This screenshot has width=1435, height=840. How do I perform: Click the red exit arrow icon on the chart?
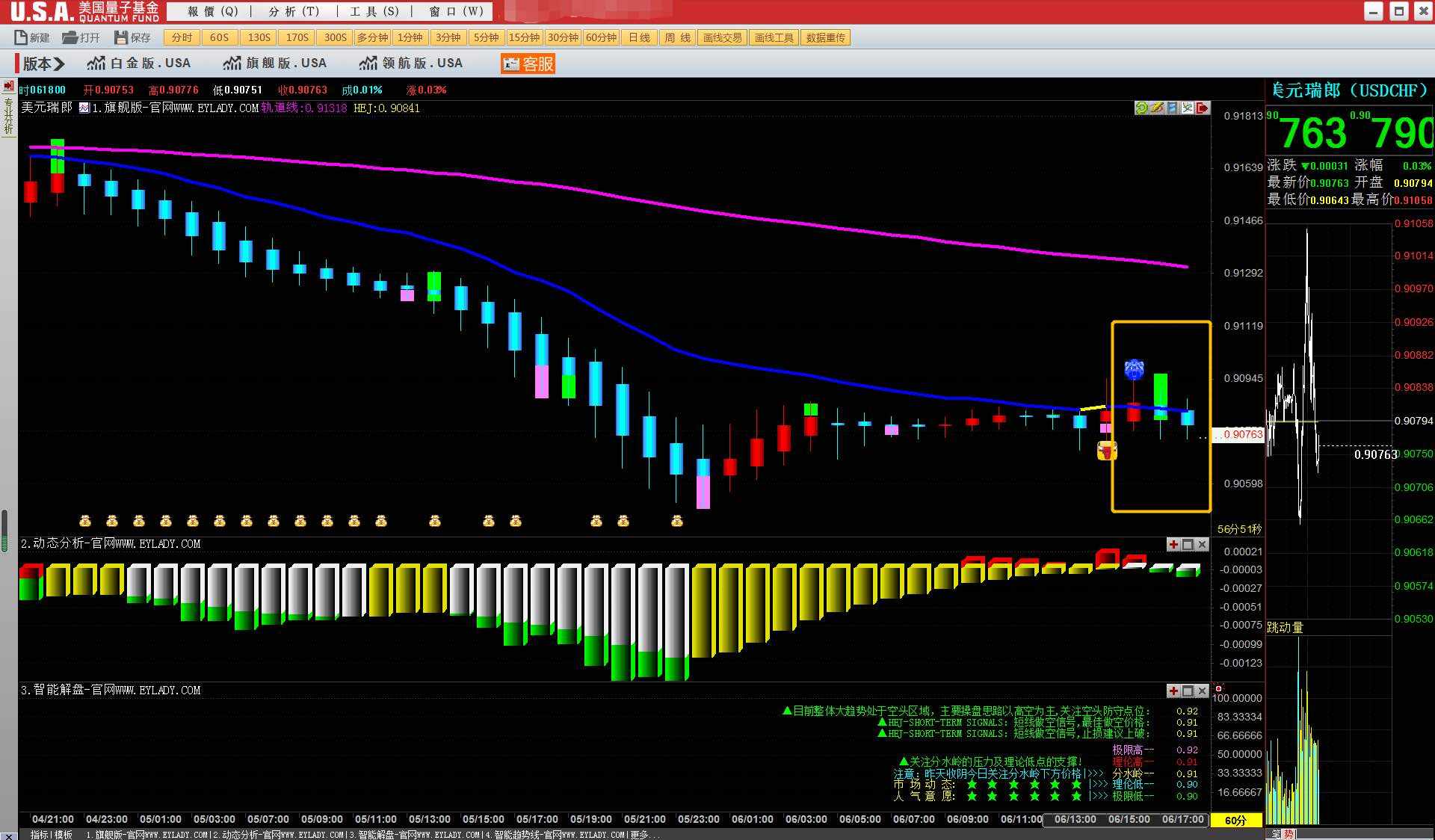1203,108
